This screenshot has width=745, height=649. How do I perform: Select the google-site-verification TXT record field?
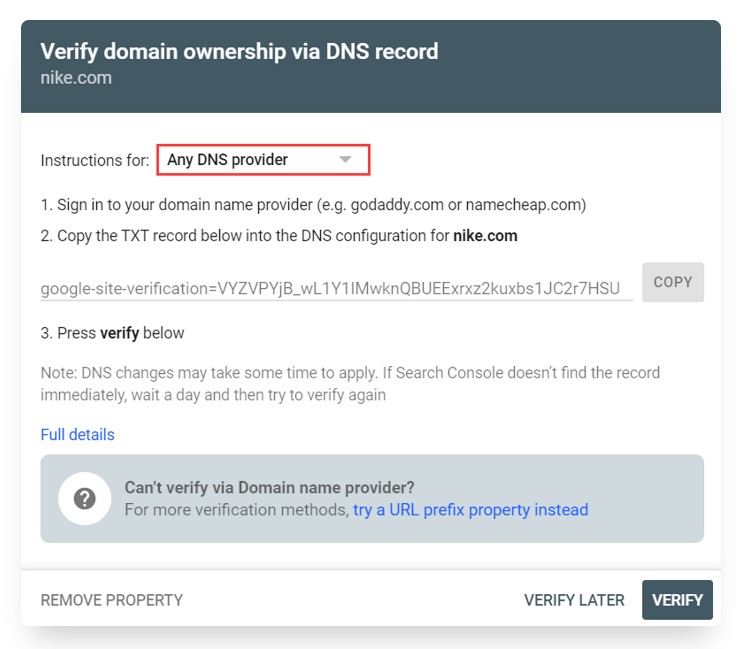(x=336, y=288)
